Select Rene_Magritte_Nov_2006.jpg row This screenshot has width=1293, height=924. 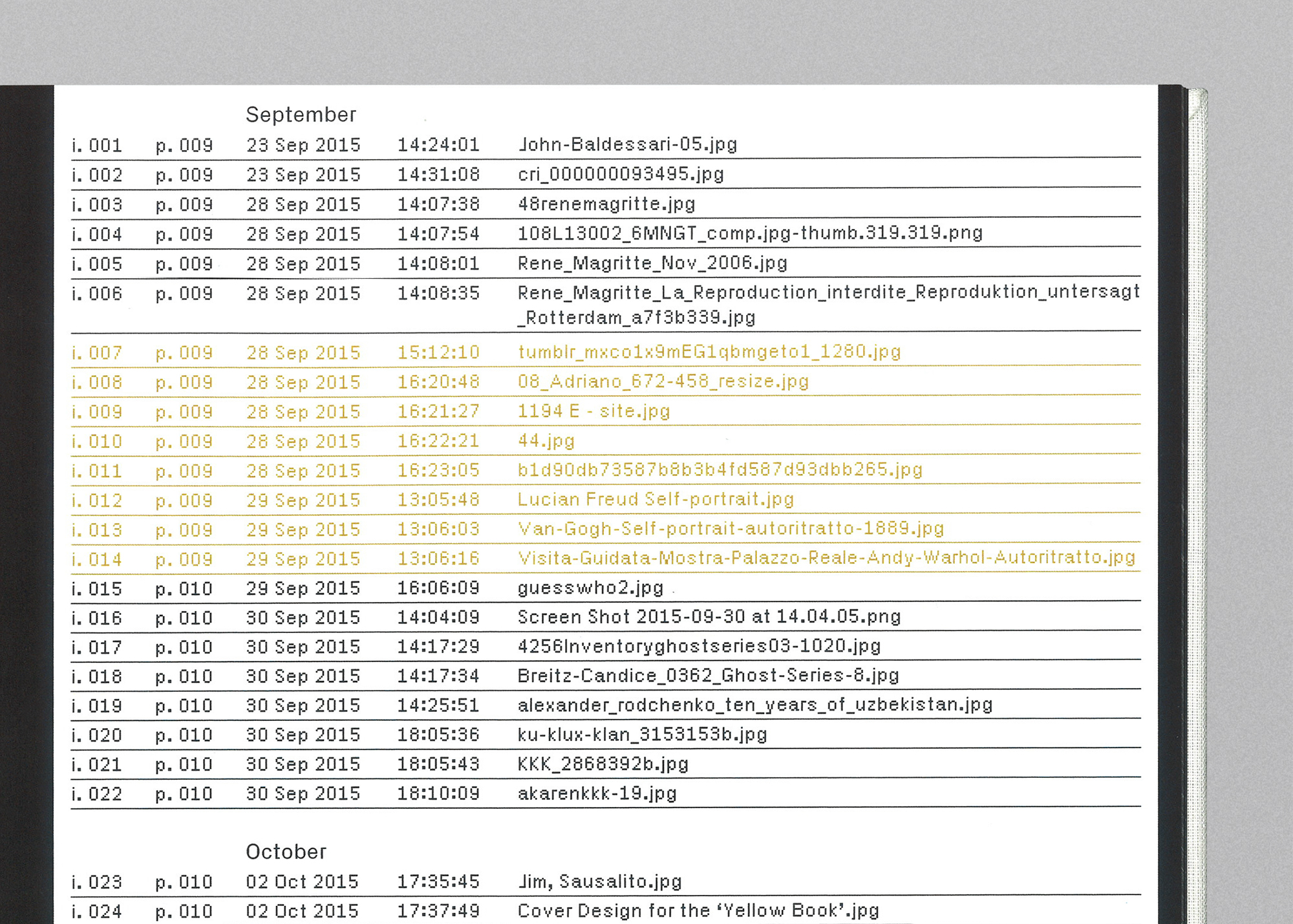(x=652, y=263)
